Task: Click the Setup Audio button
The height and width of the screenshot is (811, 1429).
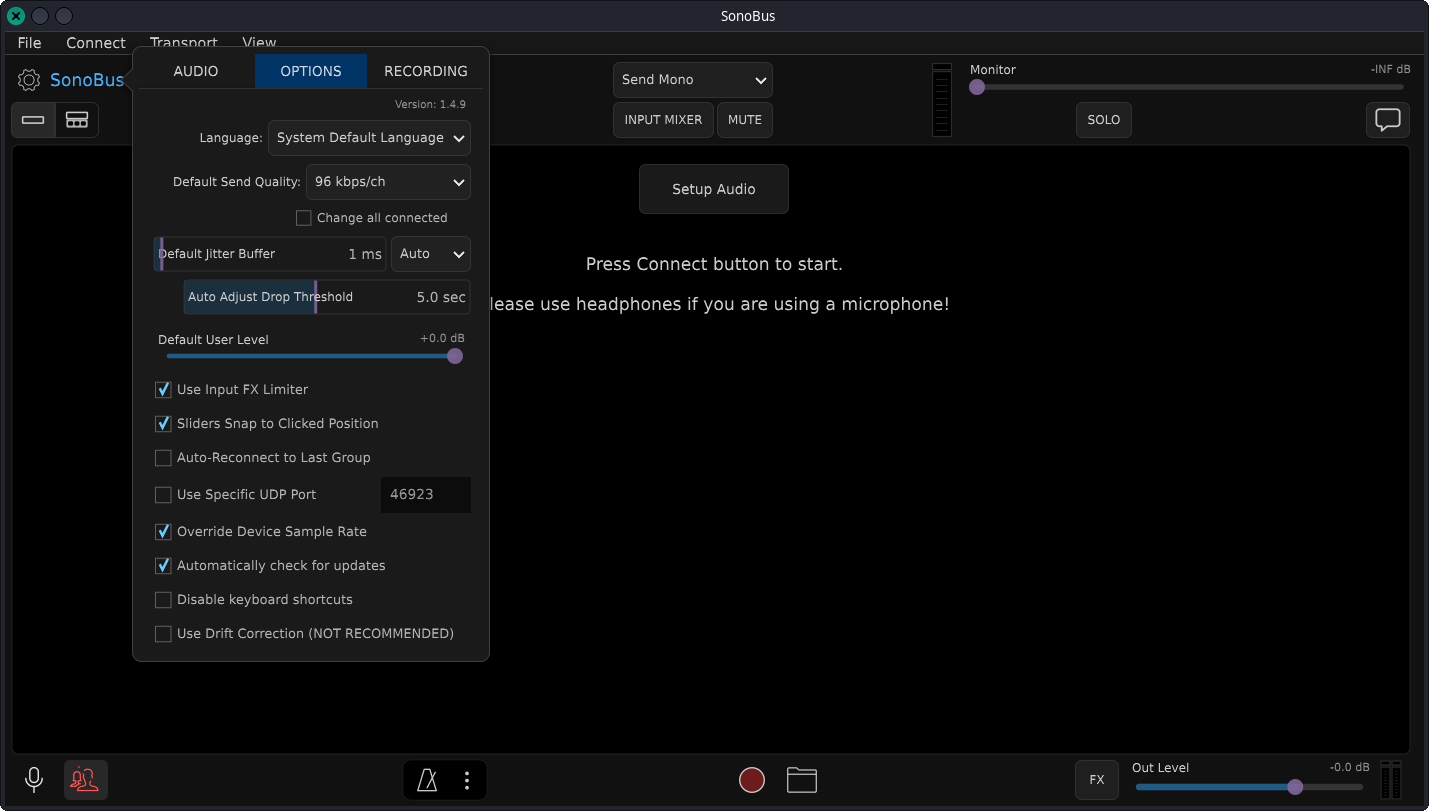Action: pyautogui.click(x=714, y=189)
